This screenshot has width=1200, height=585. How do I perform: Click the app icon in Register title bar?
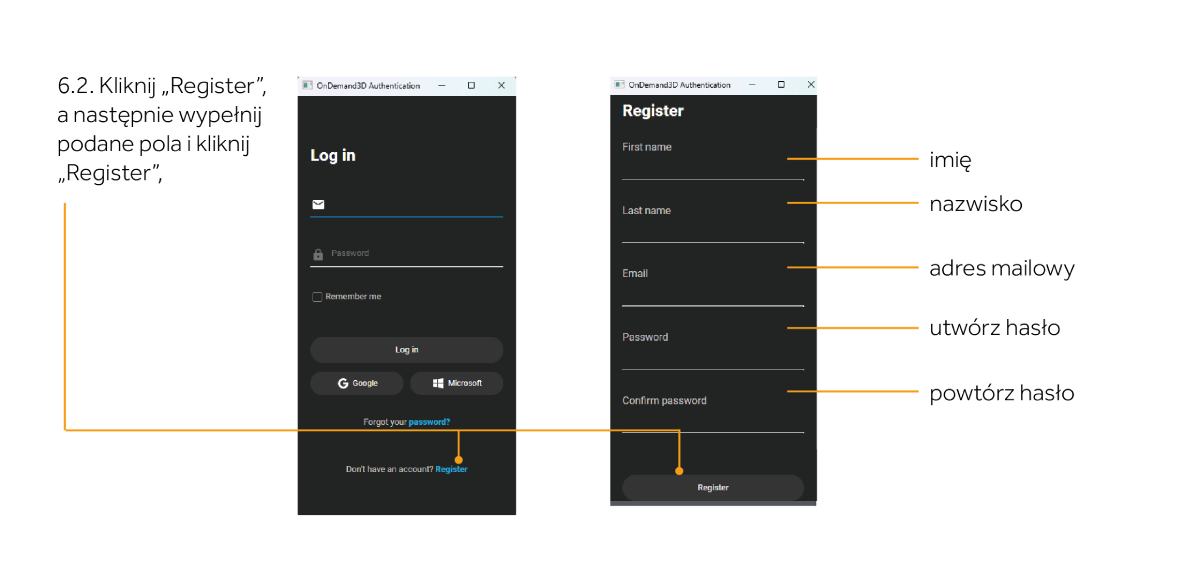[x=620, y=85]
